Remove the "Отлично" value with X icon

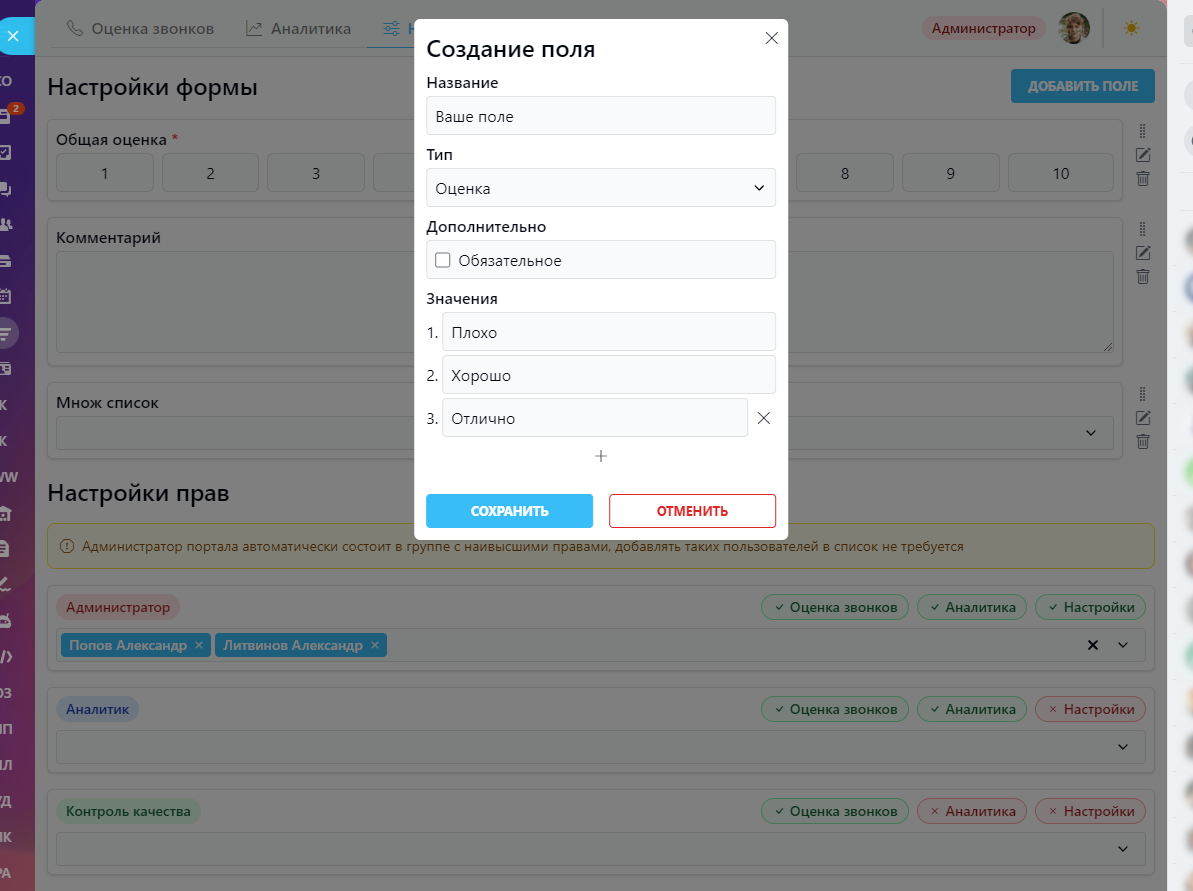pos(764,419)
